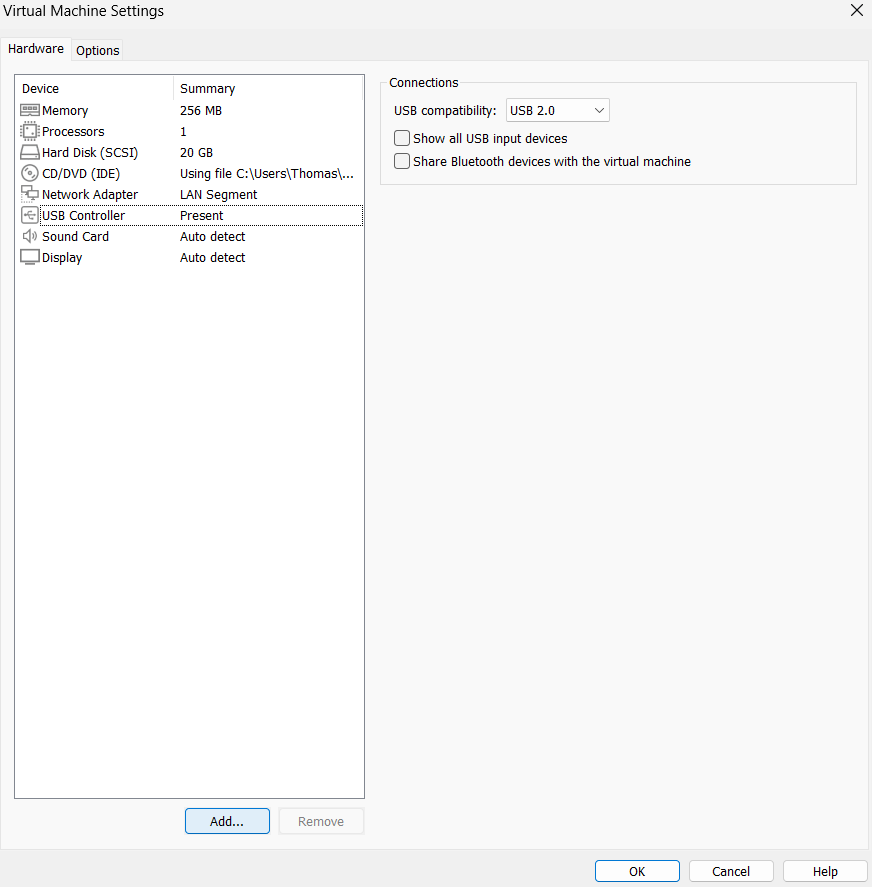Close the Virtual Machine Settings window
The height and width of the screenshot is (887, 872).
point(857,10)
